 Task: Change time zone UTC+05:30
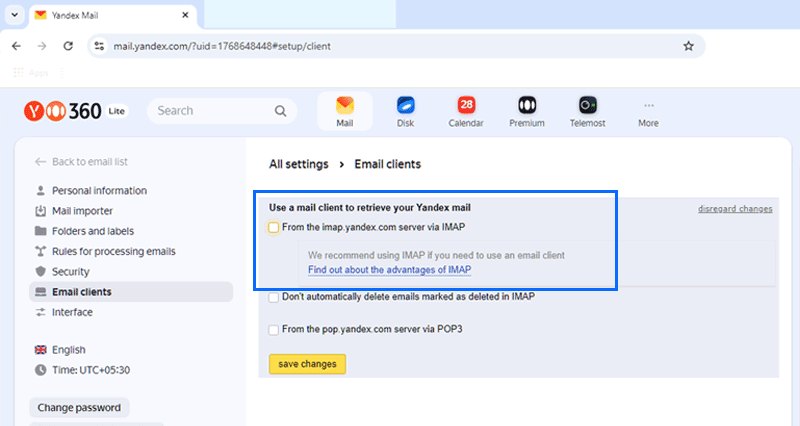pyautogui.click(x=91, y=370)
